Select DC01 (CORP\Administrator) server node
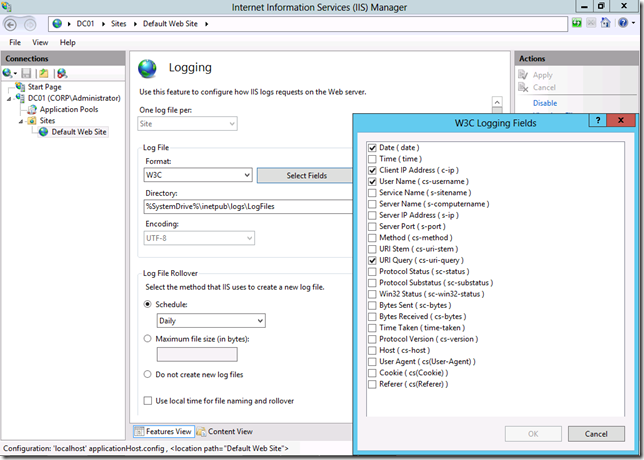Screen dimensions: 644x460 [74, 98]
